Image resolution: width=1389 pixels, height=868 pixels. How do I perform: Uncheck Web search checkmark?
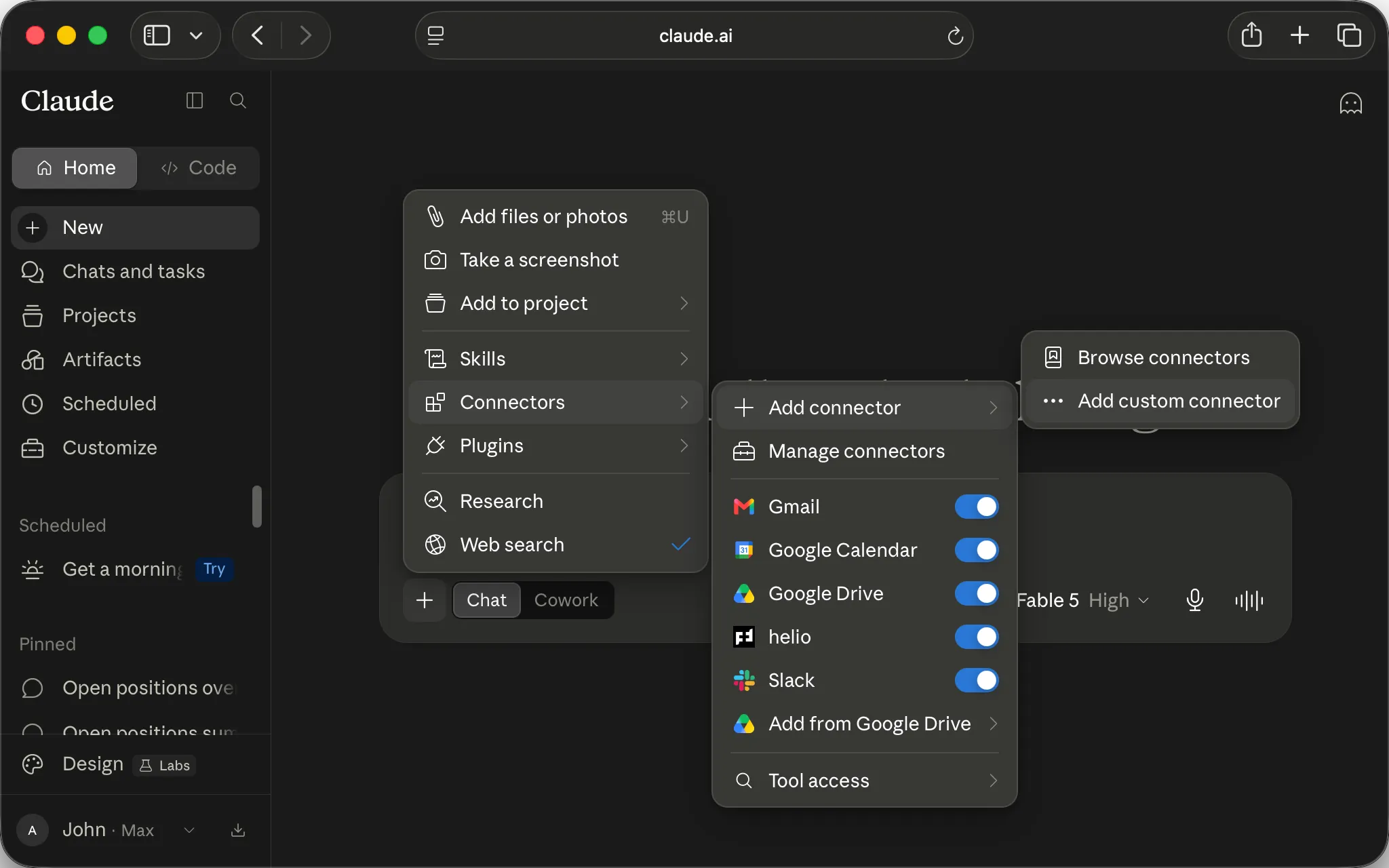point(681,545)
